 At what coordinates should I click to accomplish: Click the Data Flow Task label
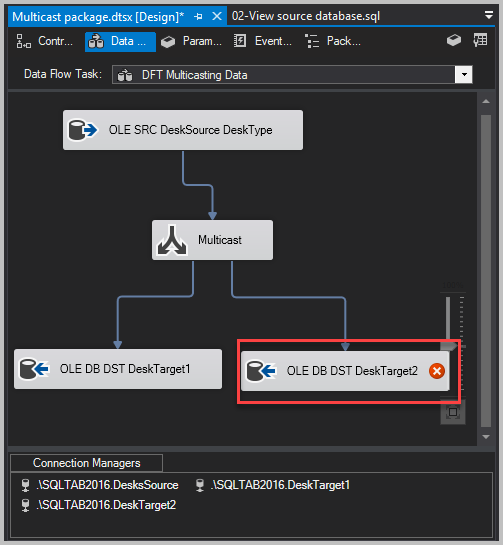pyautogui.click(x=63, y=74)
